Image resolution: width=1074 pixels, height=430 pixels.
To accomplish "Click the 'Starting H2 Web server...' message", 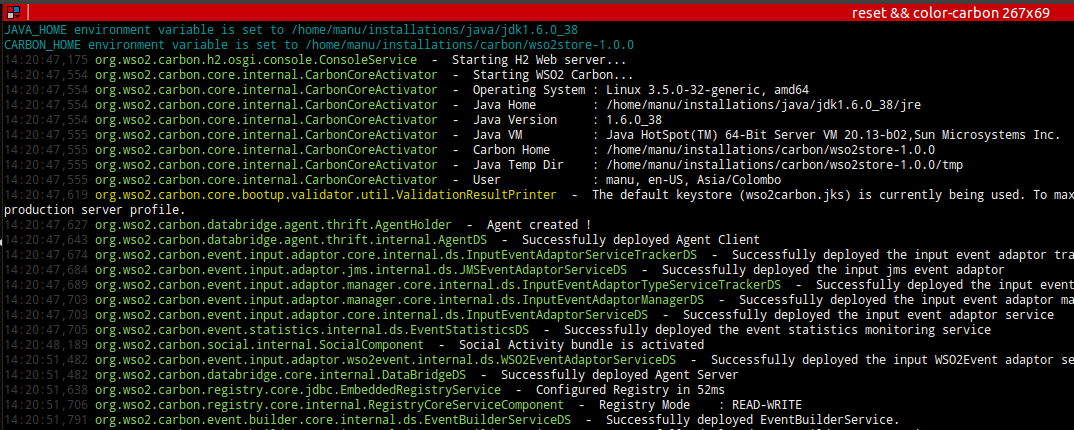I will 539,60.
